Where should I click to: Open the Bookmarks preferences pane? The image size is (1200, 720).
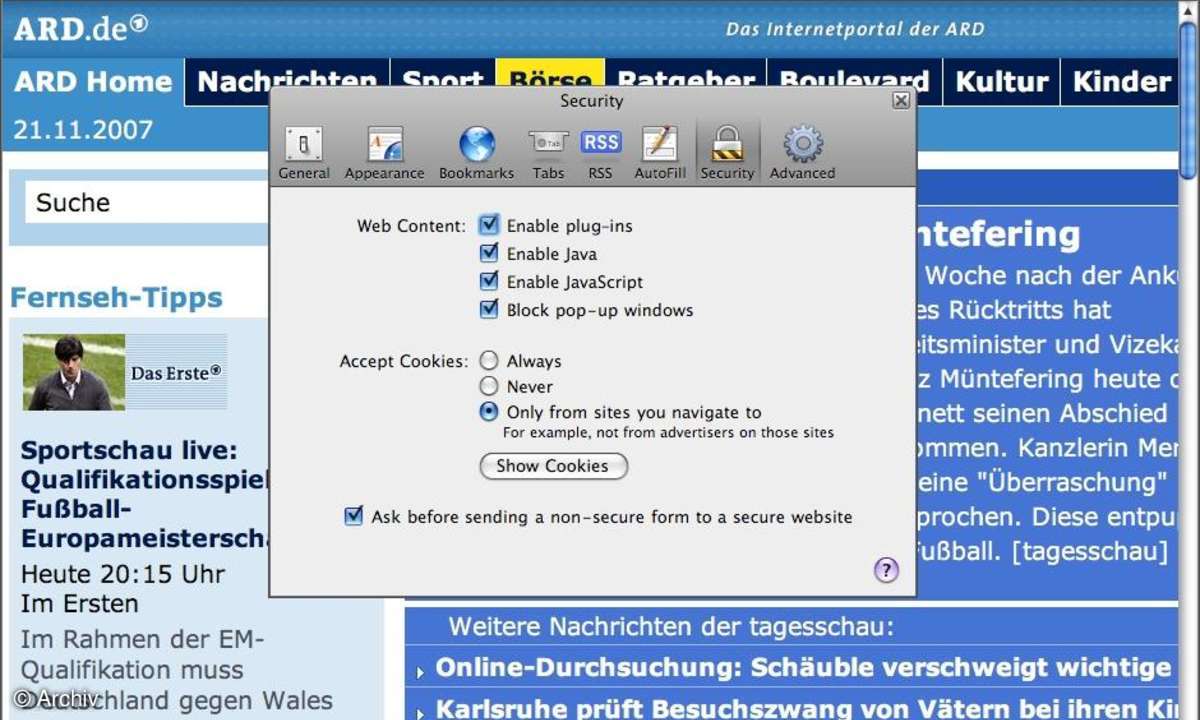pos(477,152)
